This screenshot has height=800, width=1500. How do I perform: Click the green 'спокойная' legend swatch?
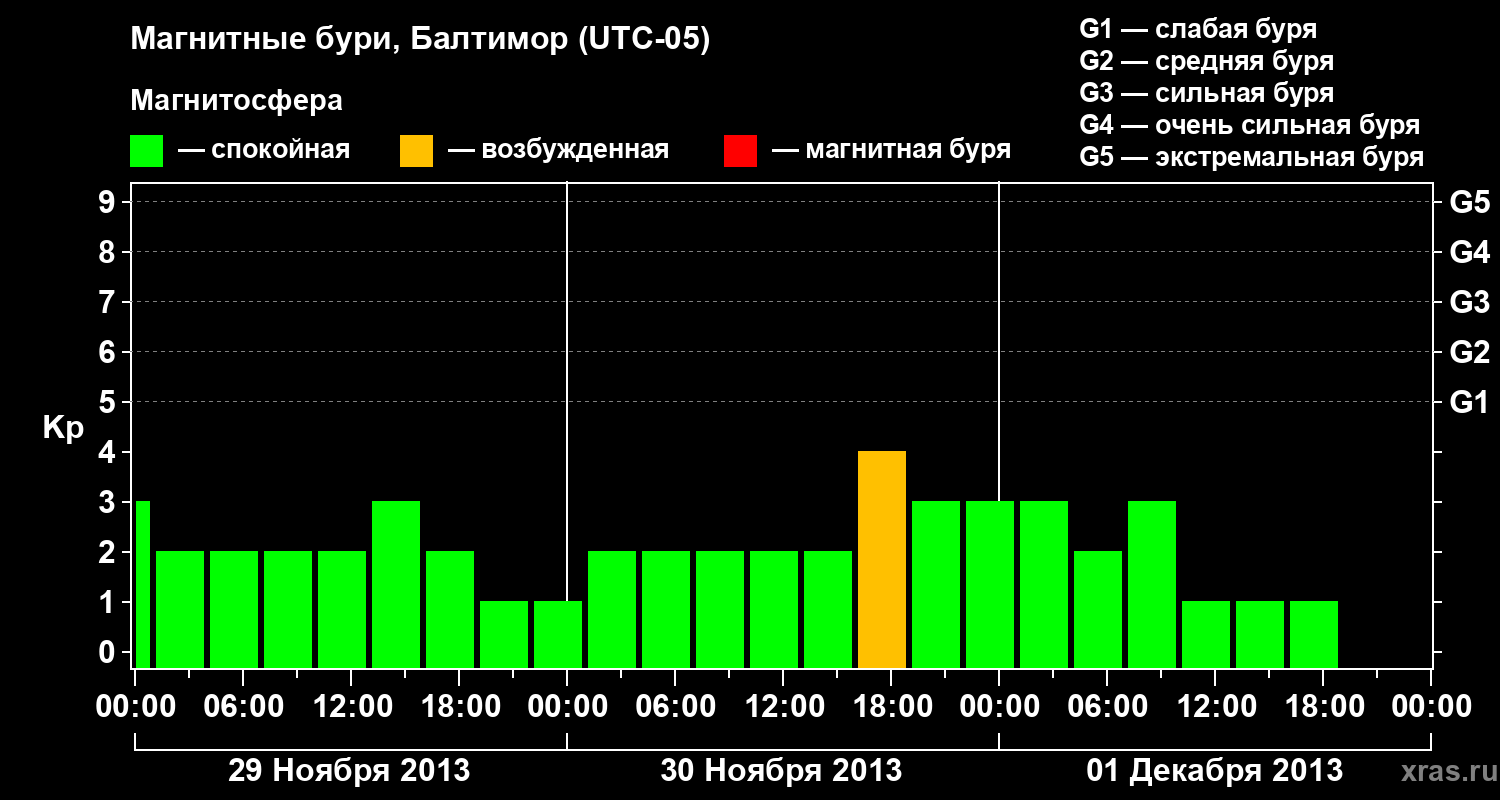(147, 151)
